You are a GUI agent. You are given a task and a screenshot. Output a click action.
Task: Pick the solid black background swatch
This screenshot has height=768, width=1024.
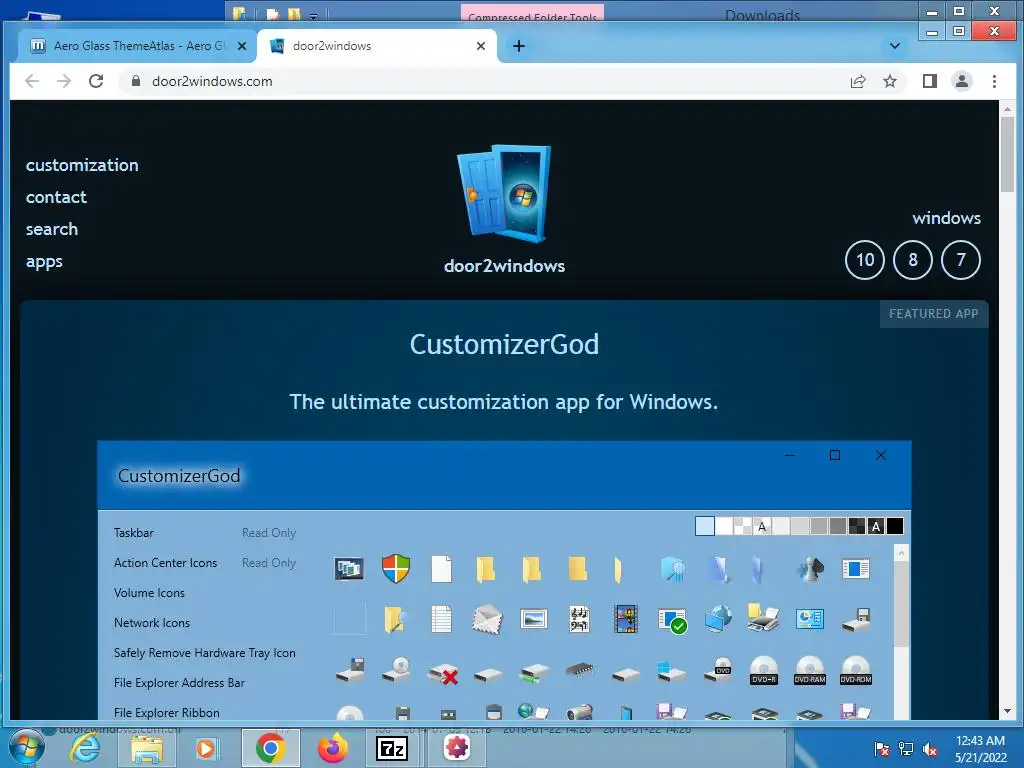click(x=895, y=526)
